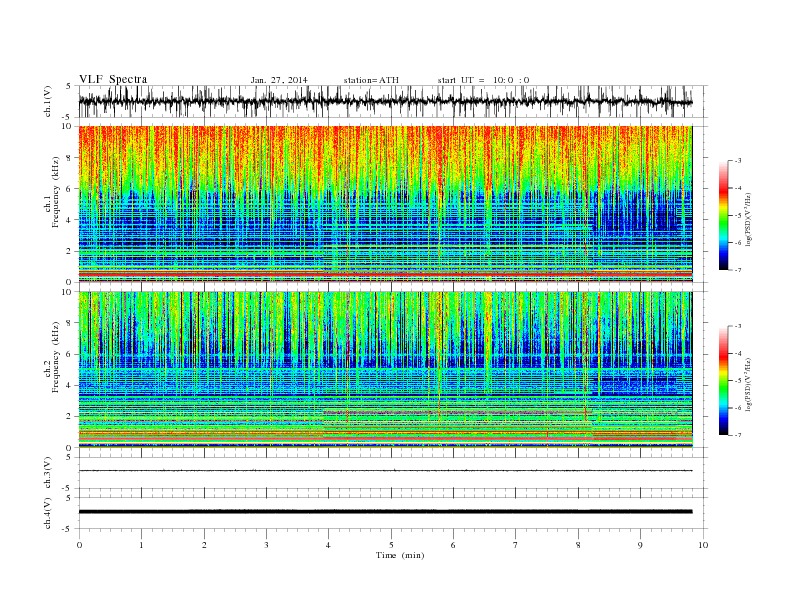Image resolution: width=792 pixels, height=612 pixels.
Task: Click ch.1 spectrogram's "4" kHz tick label
Action: tap(70, 220)
